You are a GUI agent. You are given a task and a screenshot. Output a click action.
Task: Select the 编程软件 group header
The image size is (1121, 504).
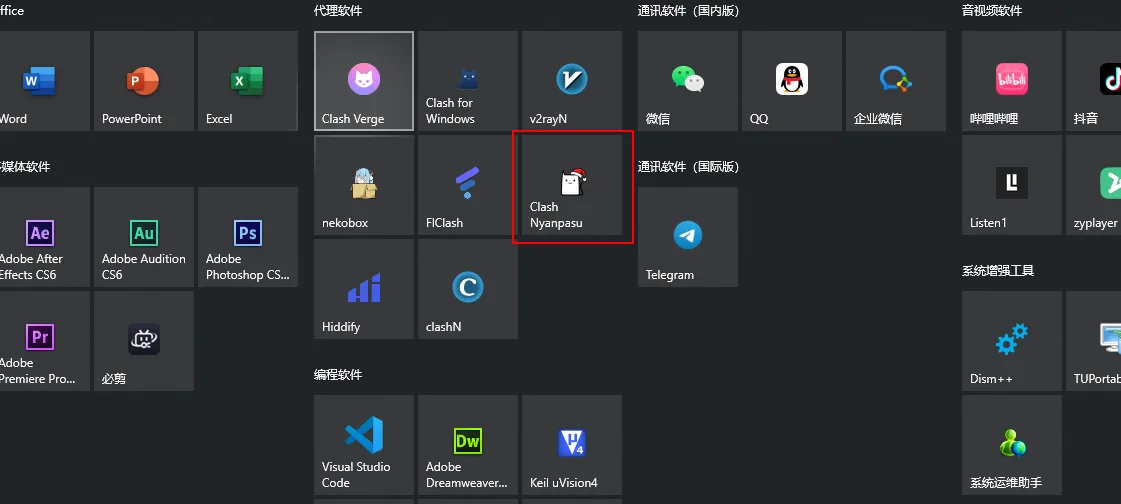337,375
